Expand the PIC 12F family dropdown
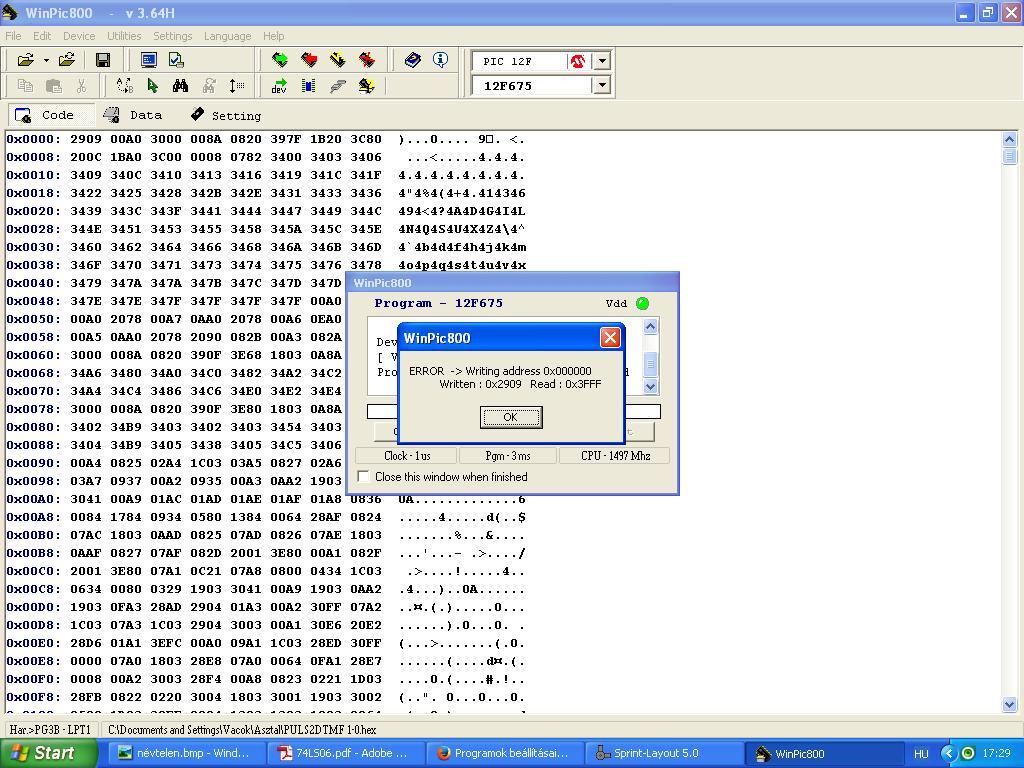Screen dimensions: 1024x768 pyautogui.click(x=602, y=61)
